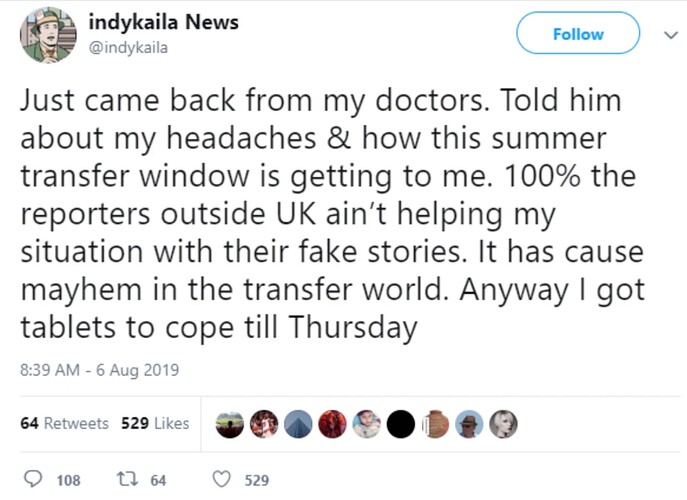Click the reply speech bubble icon
Screen dimensions: 687x500
(x=32, y=479)
